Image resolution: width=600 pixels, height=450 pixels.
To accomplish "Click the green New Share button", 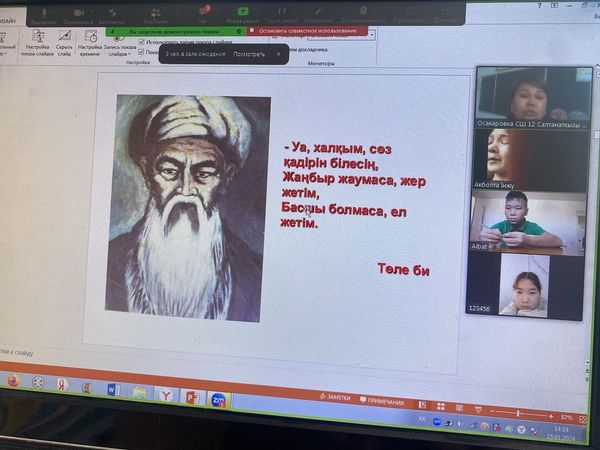I will 242,12.
